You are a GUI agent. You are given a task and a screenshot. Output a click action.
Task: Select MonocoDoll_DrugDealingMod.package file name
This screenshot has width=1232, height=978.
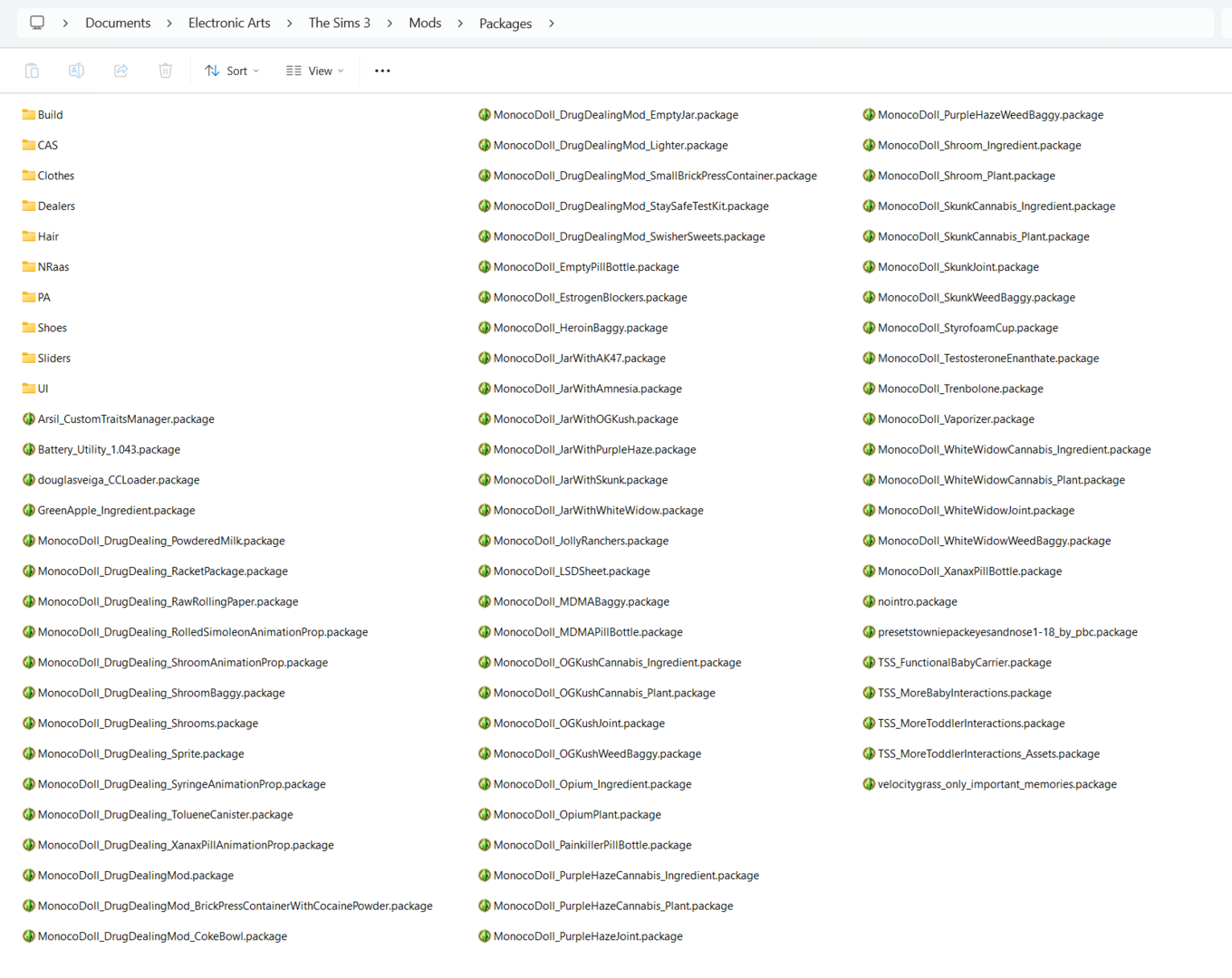pyautogui.click(x=136, y=876)
